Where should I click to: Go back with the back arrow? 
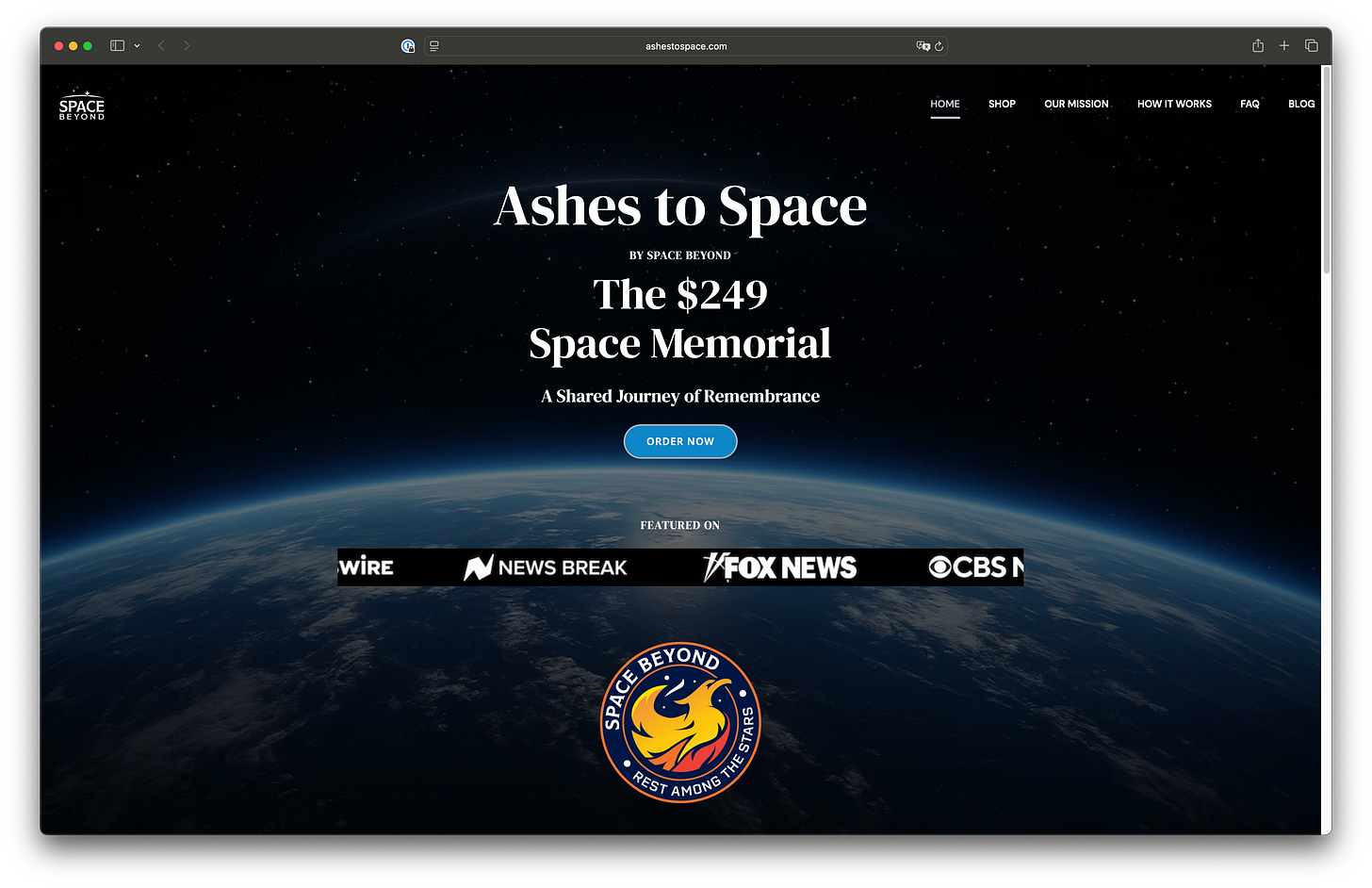coord(161,45)
